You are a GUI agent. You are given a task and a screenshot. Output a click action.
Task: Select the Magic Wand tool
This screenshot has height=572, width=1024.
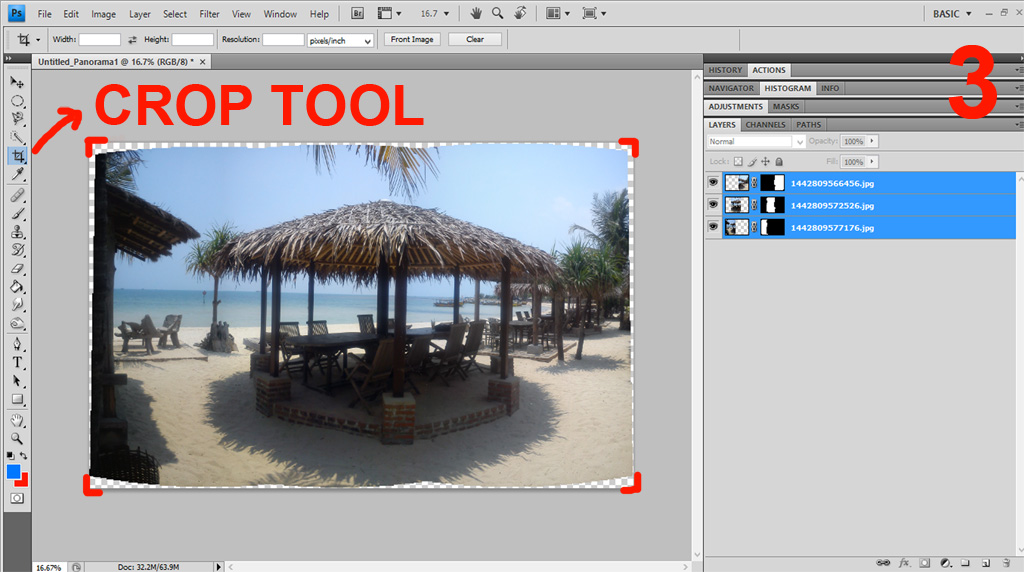[x=17, y=137]
